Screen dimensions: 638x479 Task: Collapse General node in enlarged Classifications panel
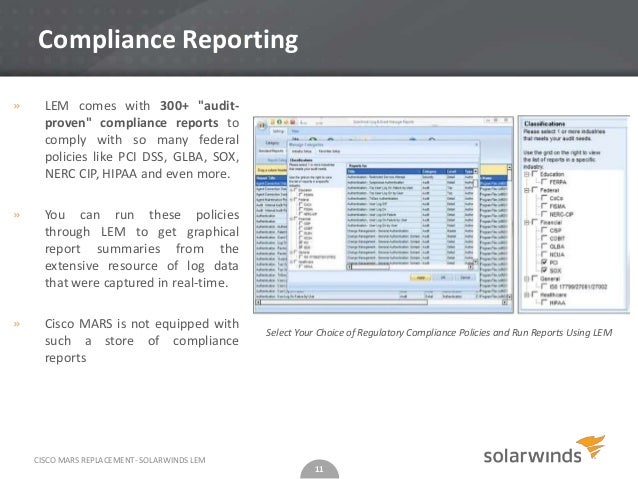click(527, 279)
